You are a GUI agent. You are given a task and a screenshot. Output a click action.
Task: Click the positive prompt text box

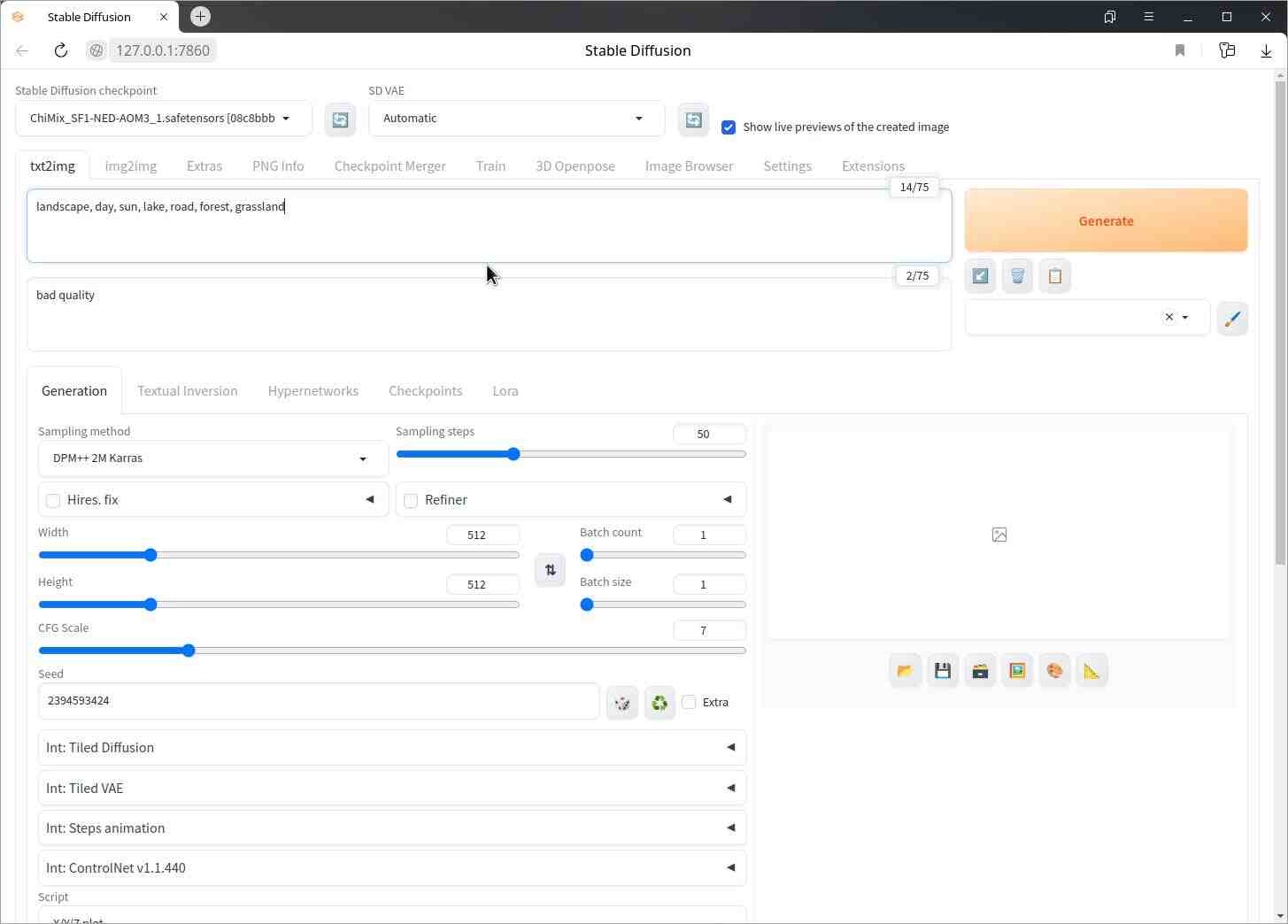pos(490,226)
